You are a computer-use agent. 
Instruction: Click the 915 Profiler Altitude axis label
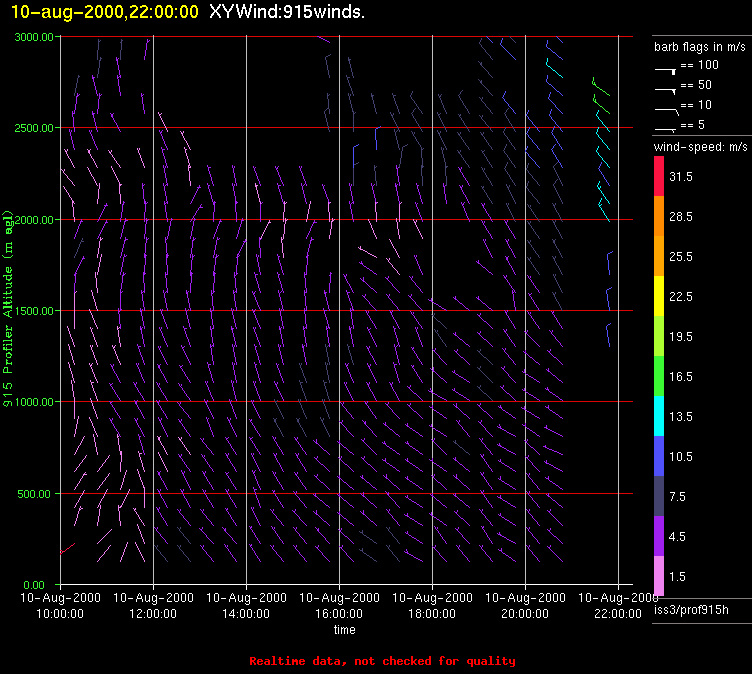tap(8, 308)
